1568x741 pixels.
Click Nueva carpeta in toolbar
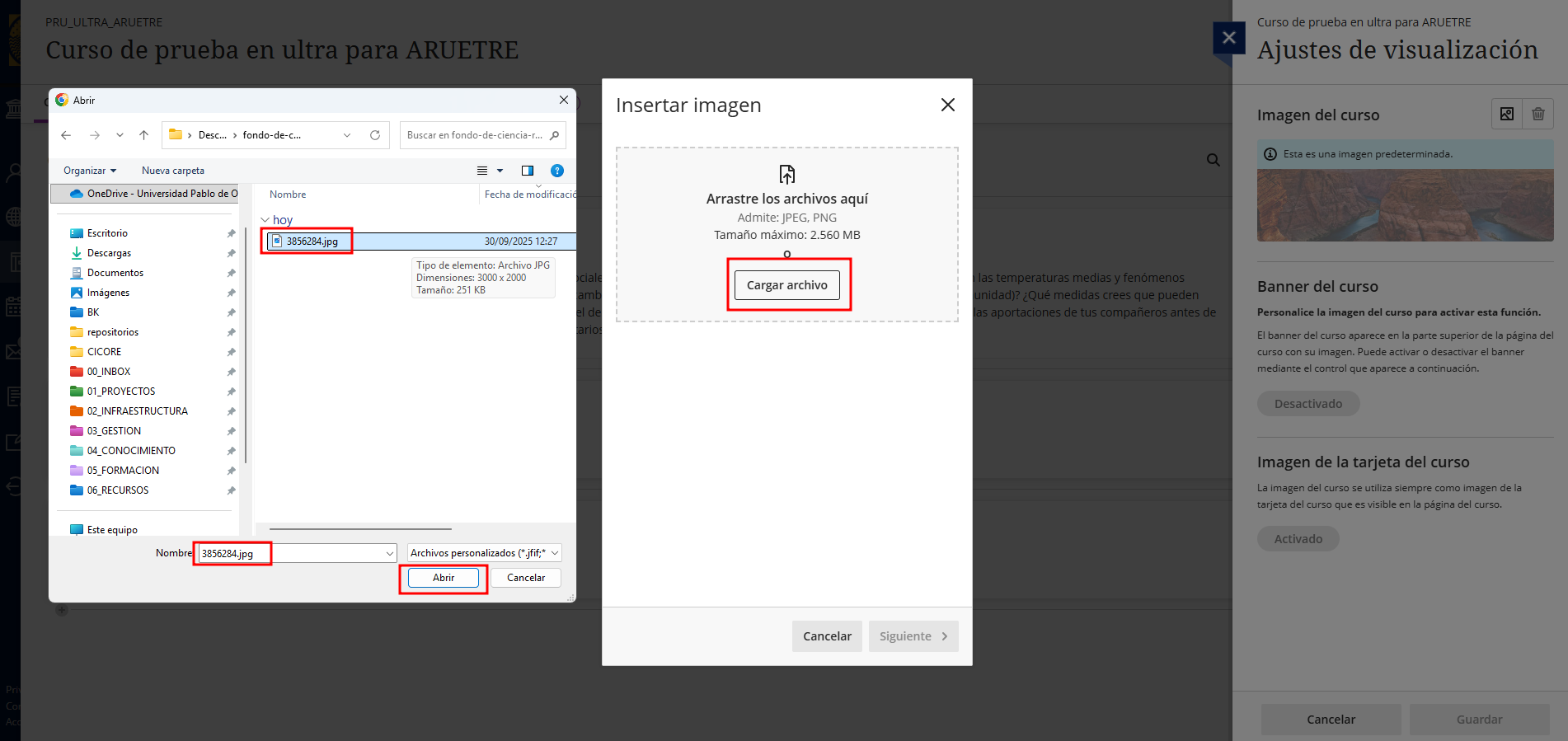[173, 171]
